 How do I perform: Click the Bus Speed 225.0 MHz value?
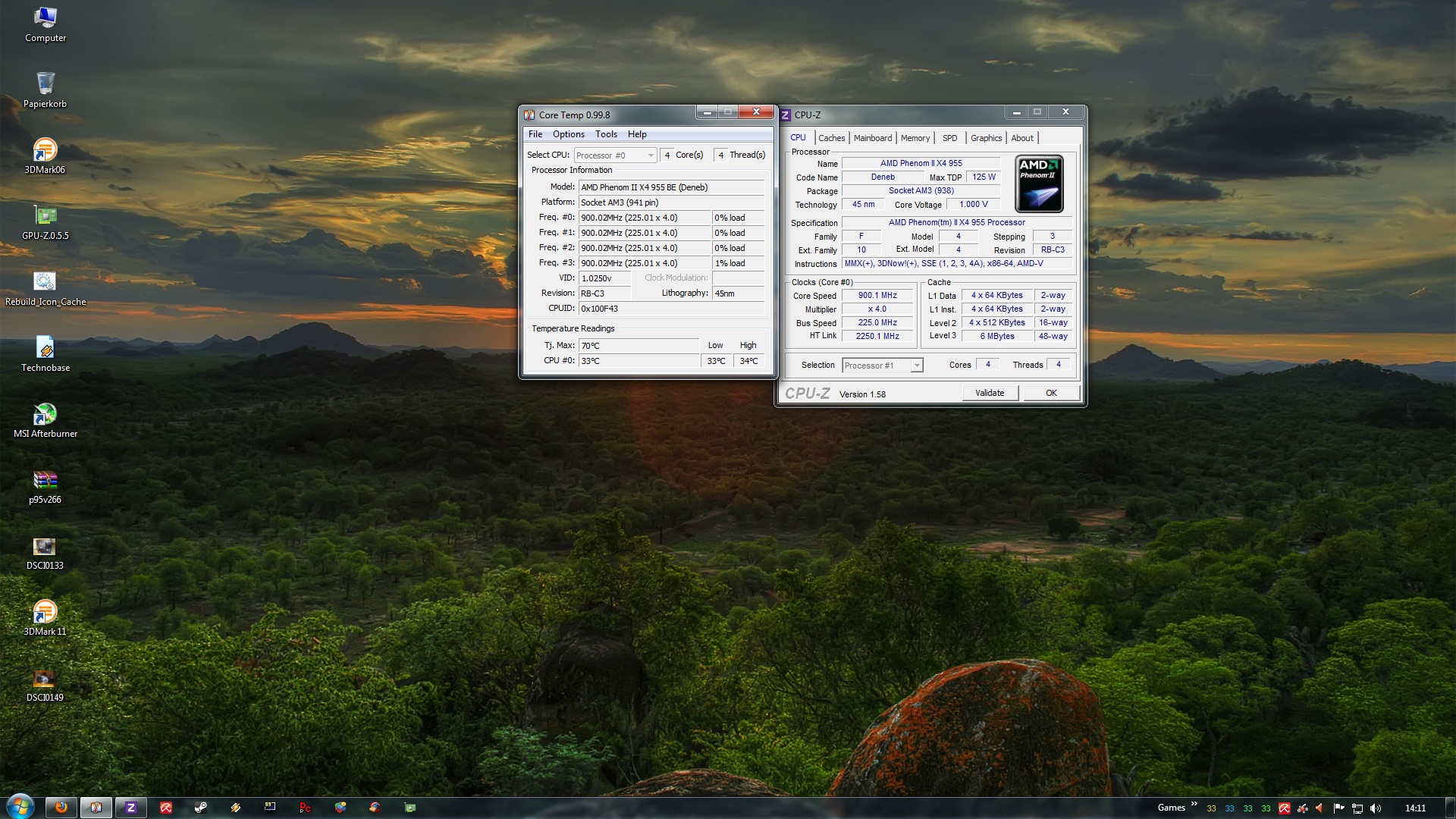(877, 323)
